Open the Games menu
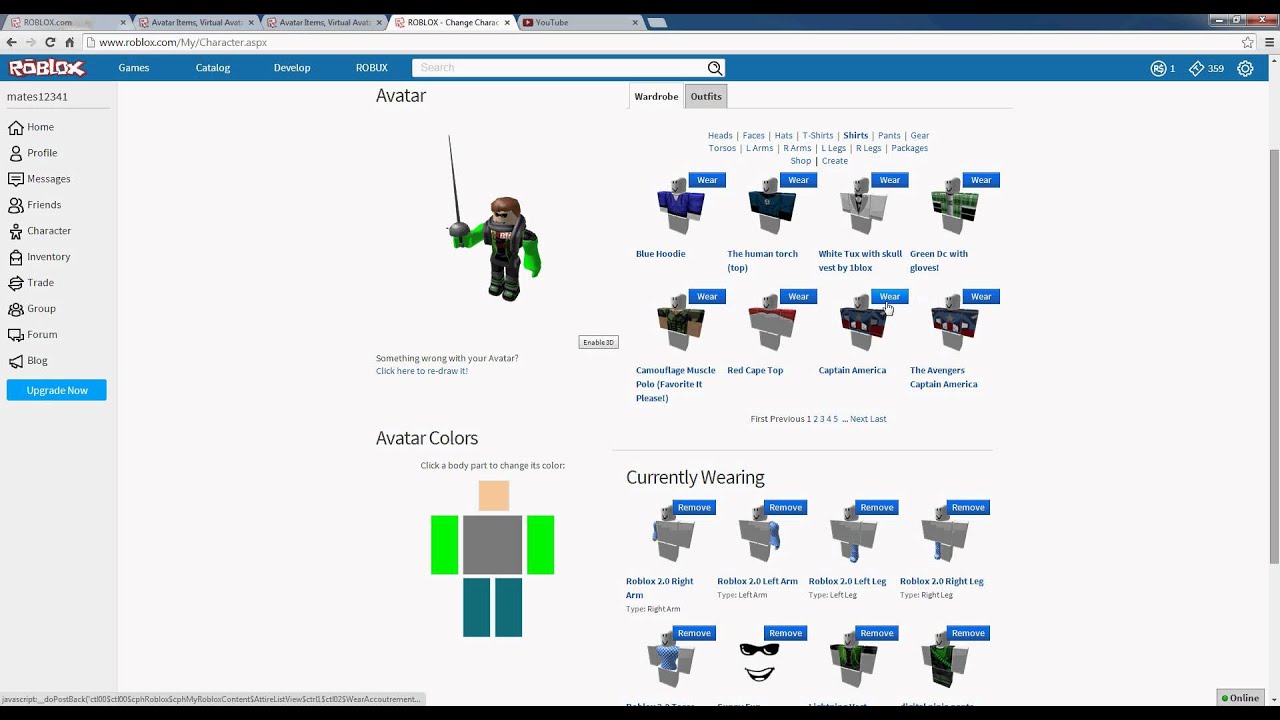The height and width of the screenshot is (720, 1280). pyautogui.click(x=133, y=68)
